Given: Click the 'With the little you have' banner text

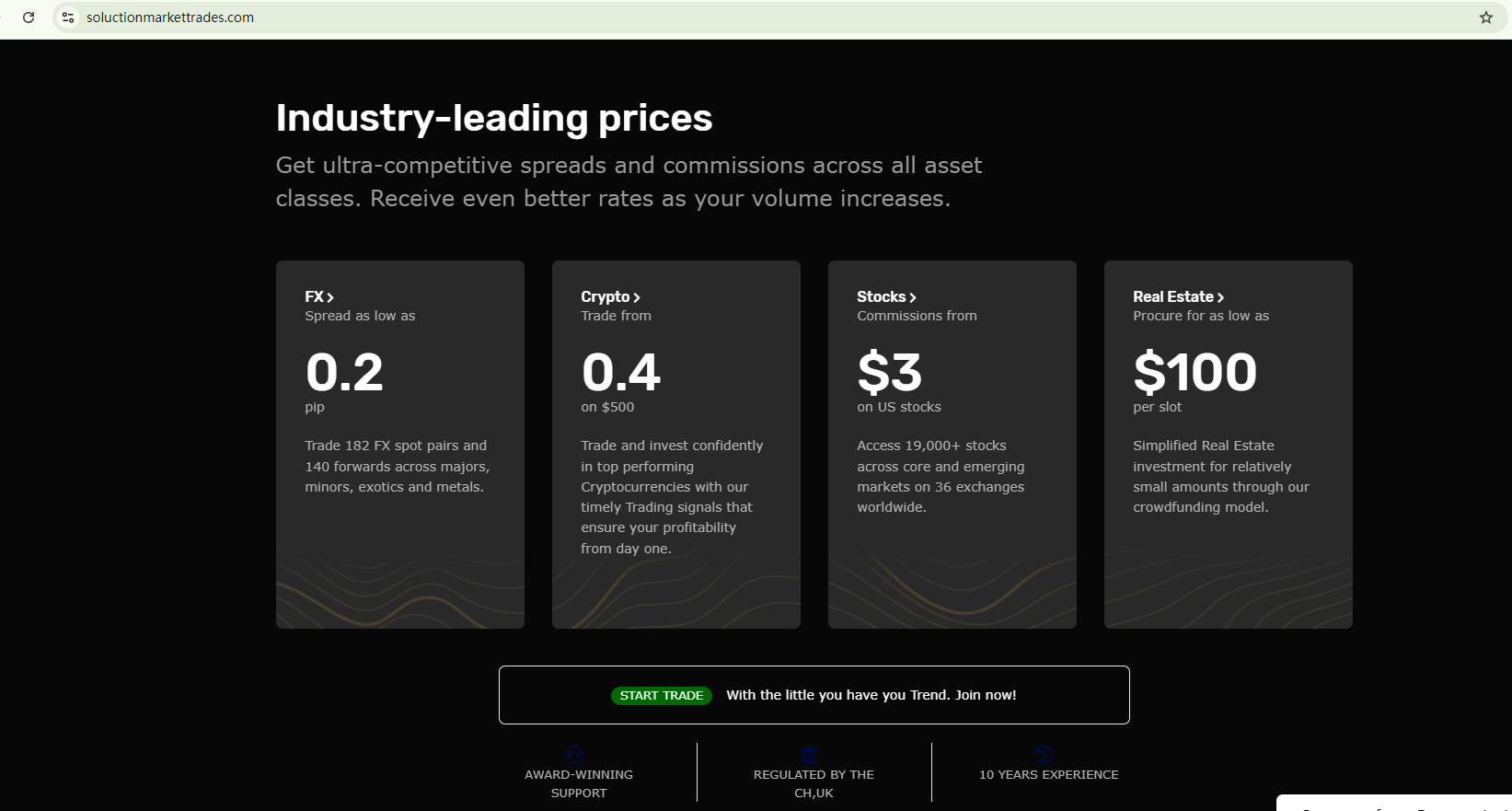Looking at the screenshot, I should (x=871, y=695).
